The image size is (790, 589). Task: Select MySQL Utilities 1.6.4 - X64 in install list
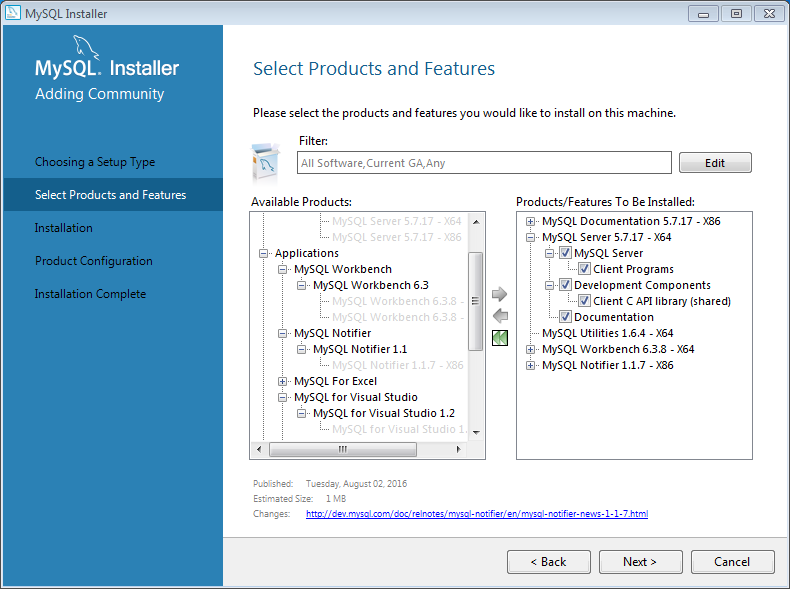coord(608,333)
